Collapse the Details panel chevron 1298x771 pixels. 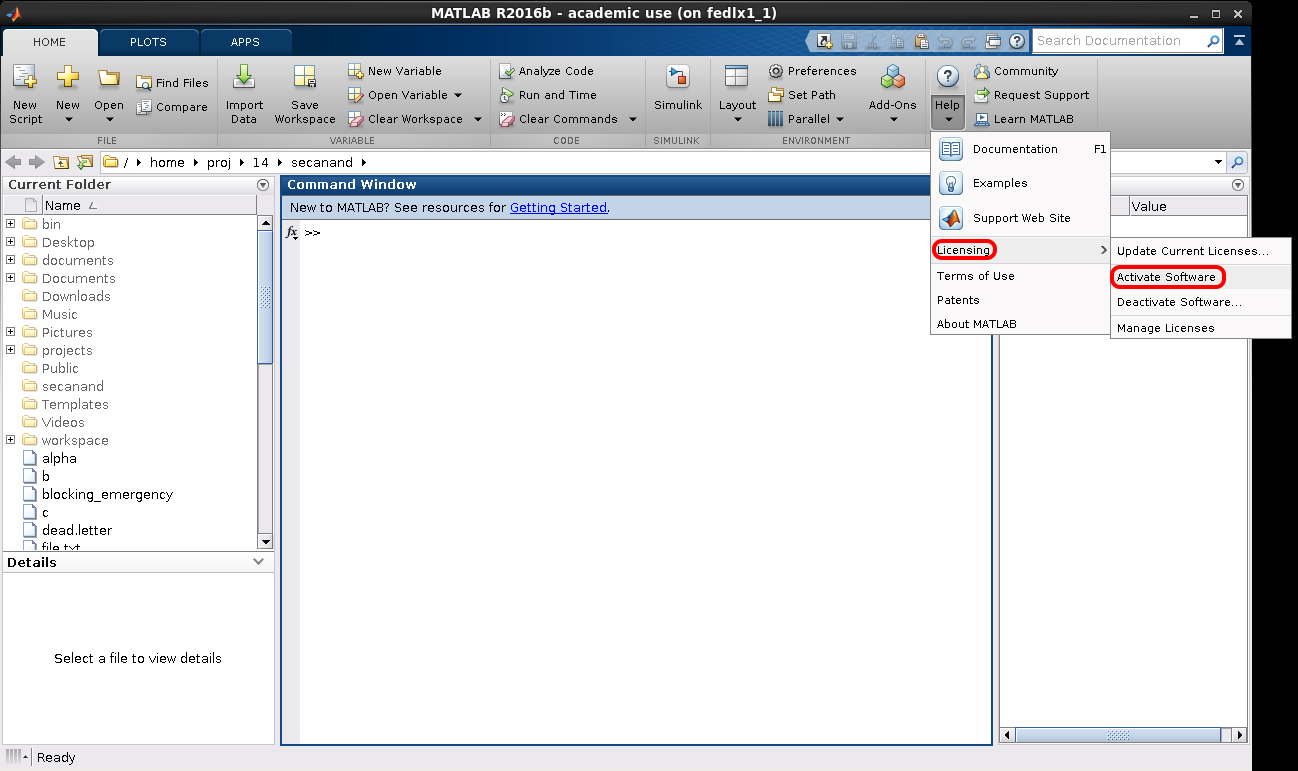tap(258, 562)
